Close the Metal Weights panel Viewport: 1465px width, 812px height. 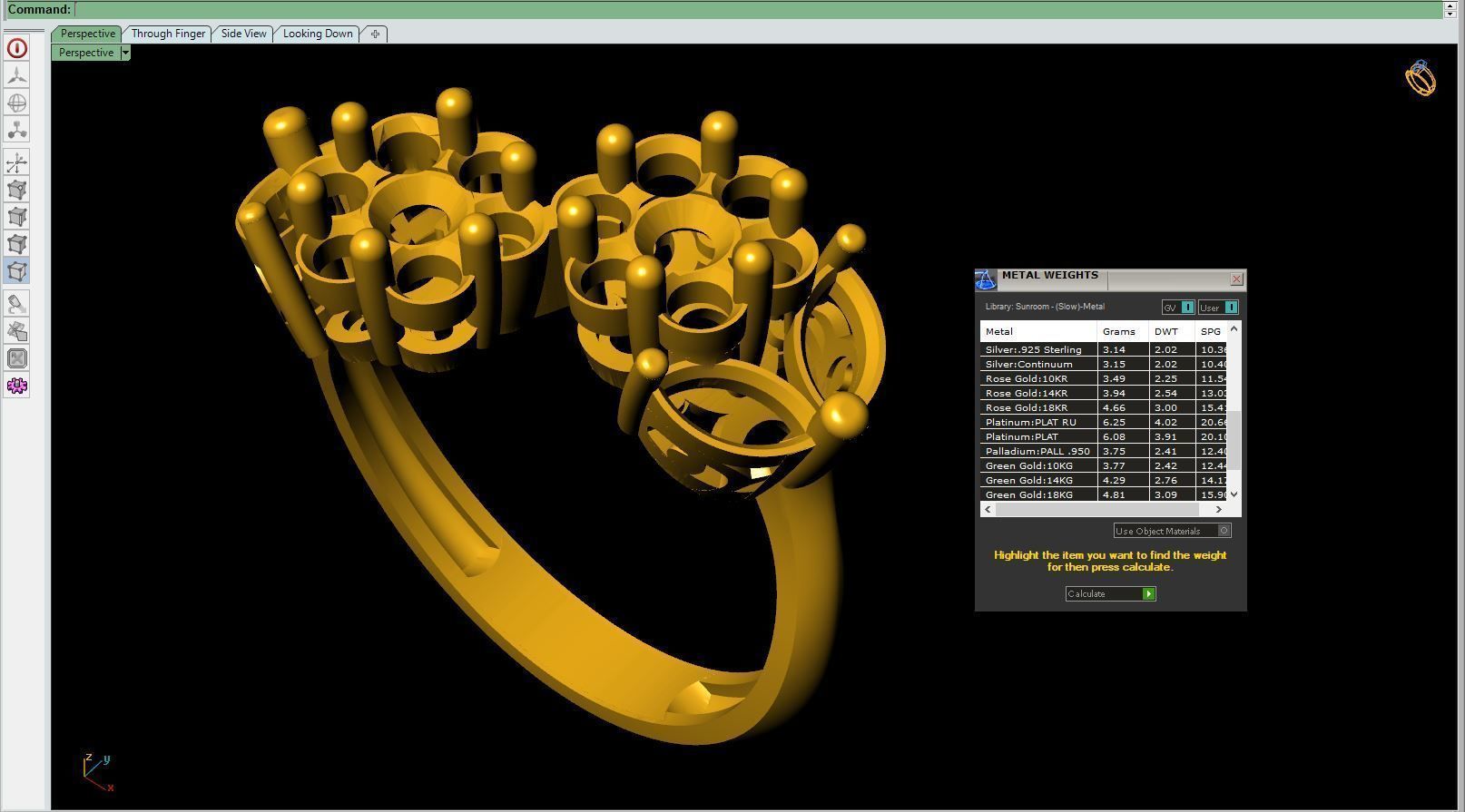click(x=1236, y=279)
